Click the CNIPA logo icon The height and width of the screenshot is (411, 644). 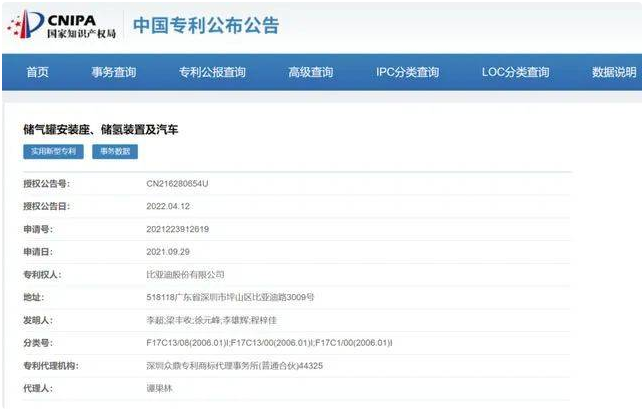click(x=25, y=25)
